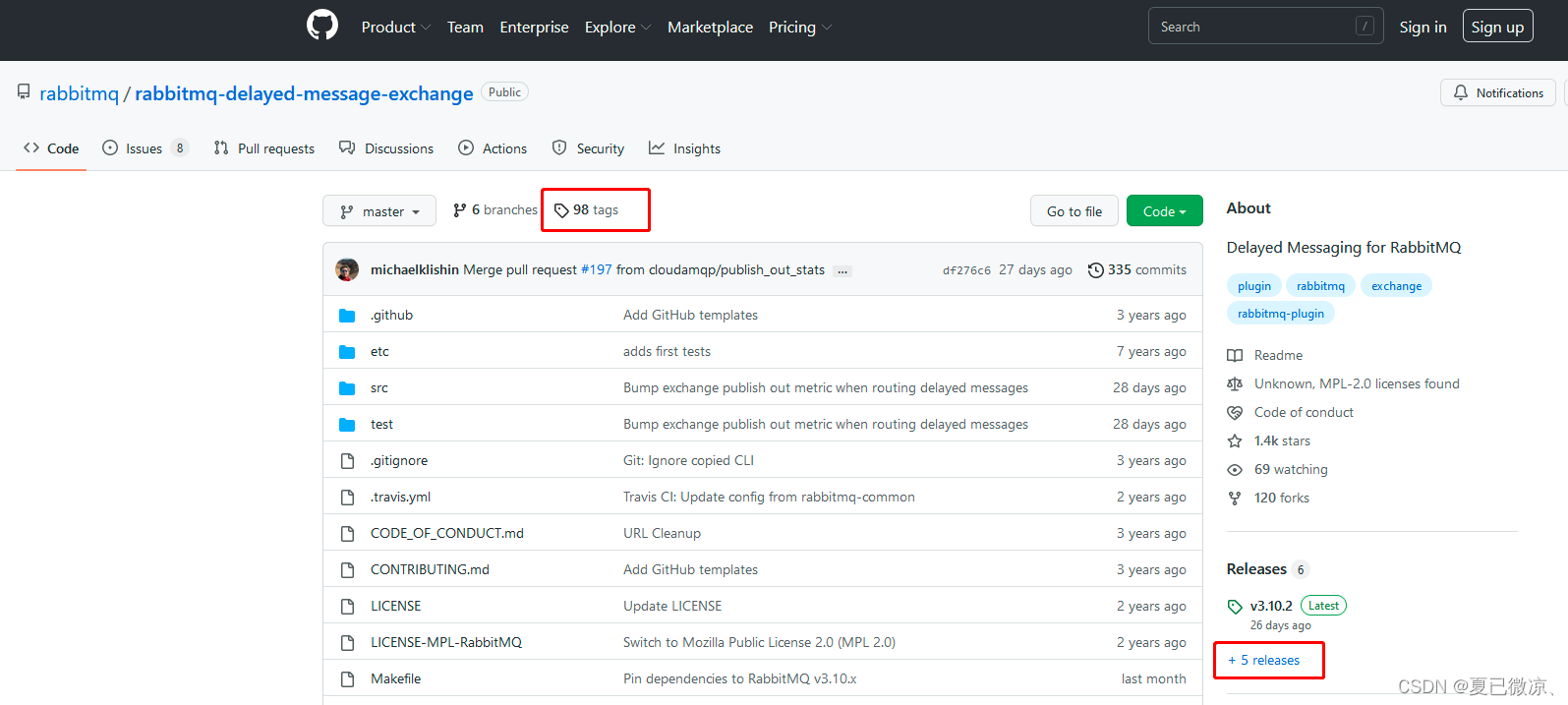This screenshot has width=1568, height=705.
Task: Click the star icon next to 1.4k stars
Action: (x=1235, y=441)
